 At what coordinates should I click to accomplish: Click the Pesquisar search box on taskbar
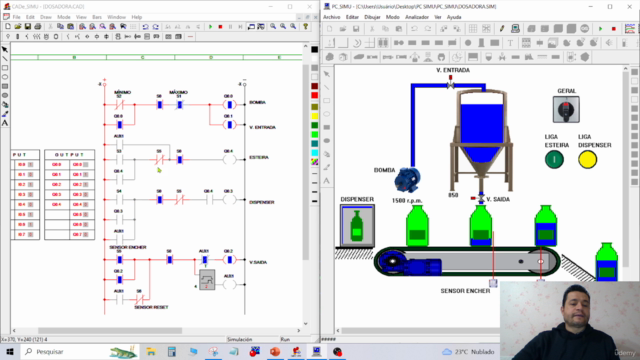point(80,351)
